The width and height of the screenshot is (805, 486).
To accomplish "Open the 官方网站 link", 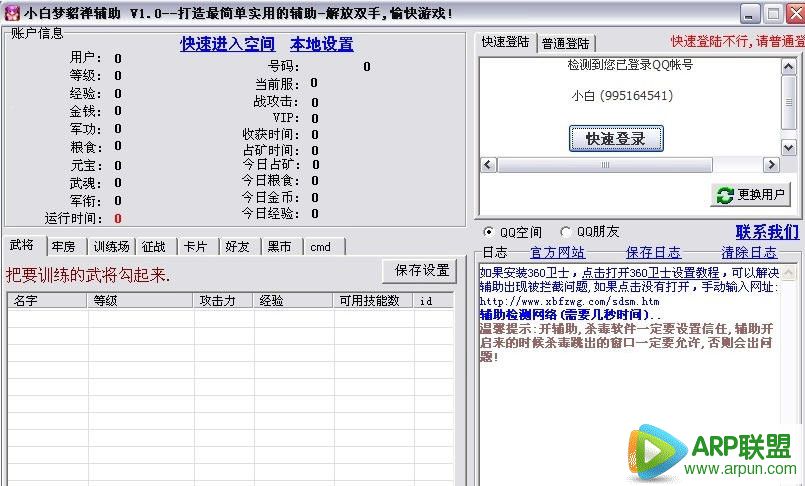I will [x=558, y=252].
